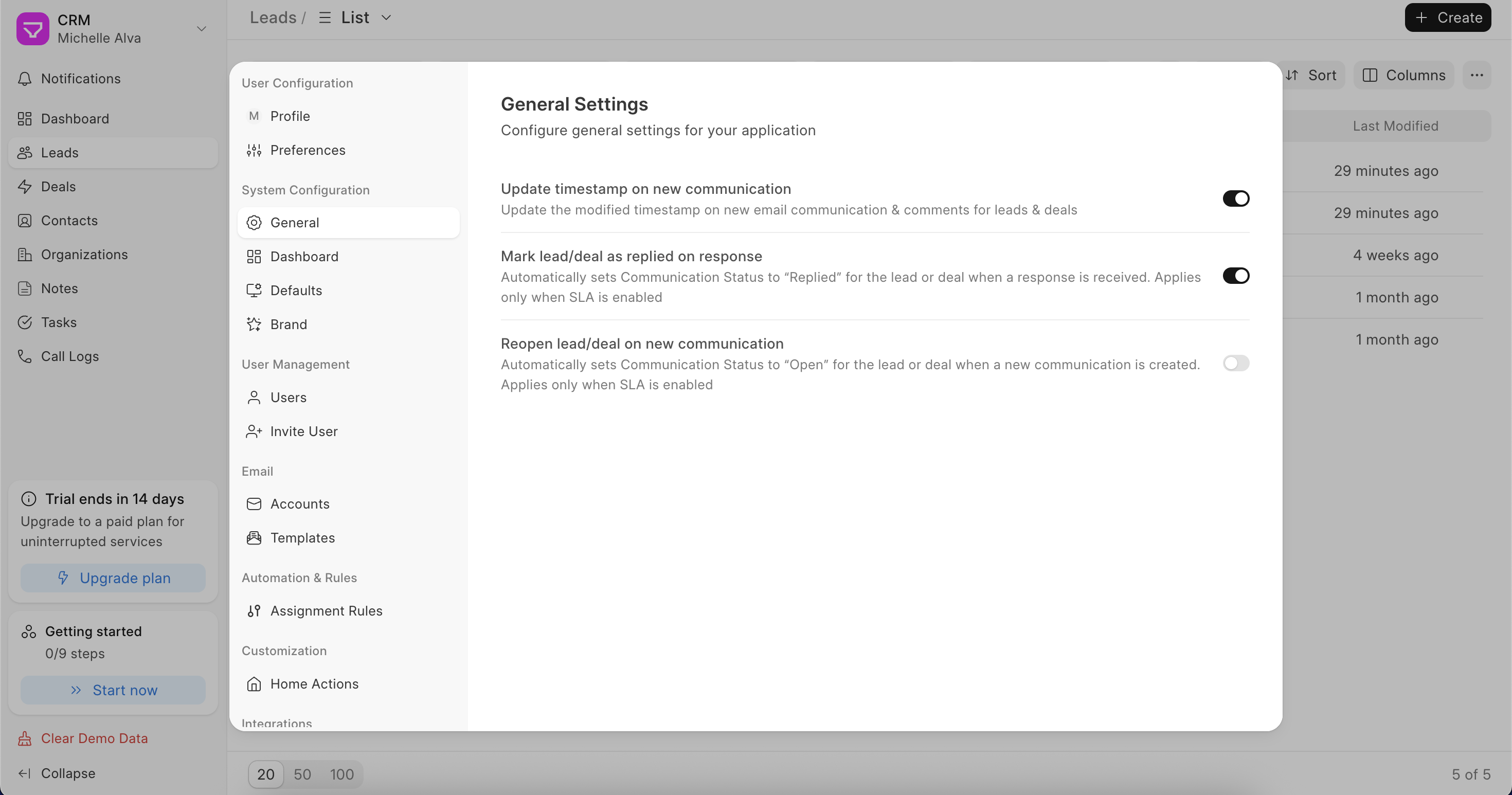Toggle Mark lead/deal as replied switch
The width and height of the screenshot is (1512, 795).
pyautogui.click(x=1235, y=276)
